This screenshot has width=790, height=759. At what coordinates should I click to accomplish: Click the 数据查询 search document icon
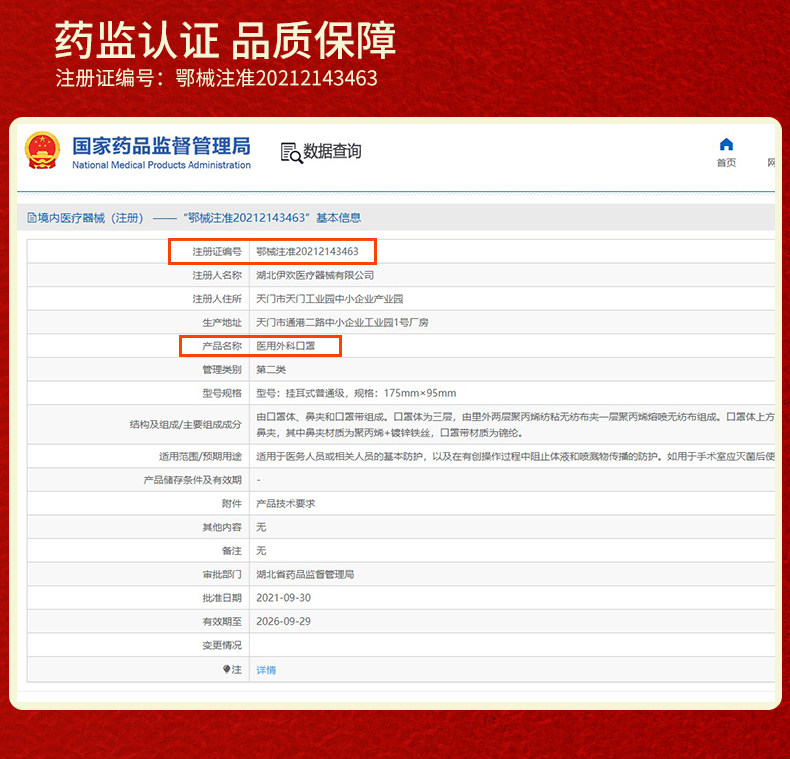tap(291, 153)
